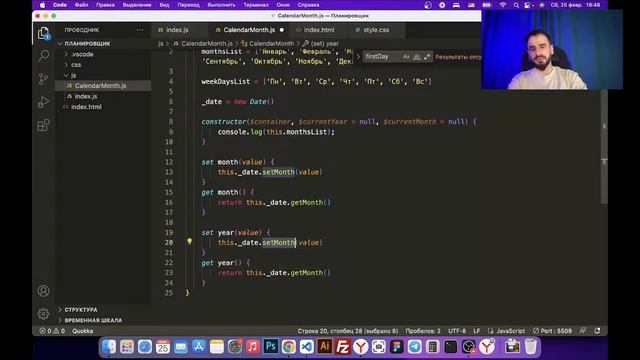Screen dimensions: 640x360
Task: Toggle Match Case in the find widget
Action: 406,57
